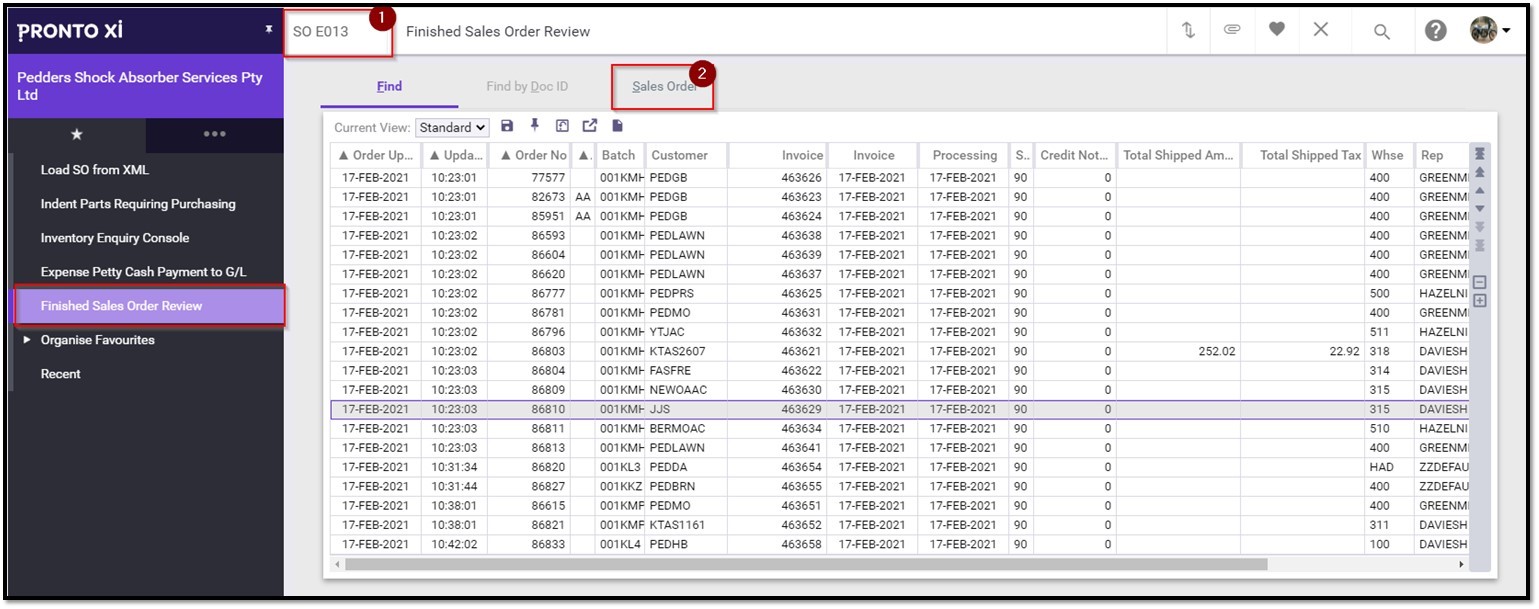The image size is (1539, 609).
Task: Open the paperclip attachments icon
Action: pyautogui.click(x=1232, y=31)
